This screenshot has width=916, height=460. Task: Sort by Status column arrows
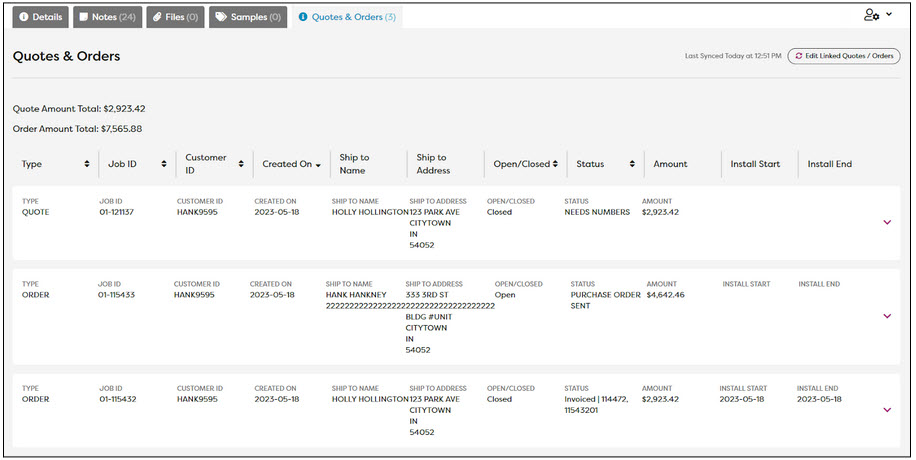click(632, 164)
